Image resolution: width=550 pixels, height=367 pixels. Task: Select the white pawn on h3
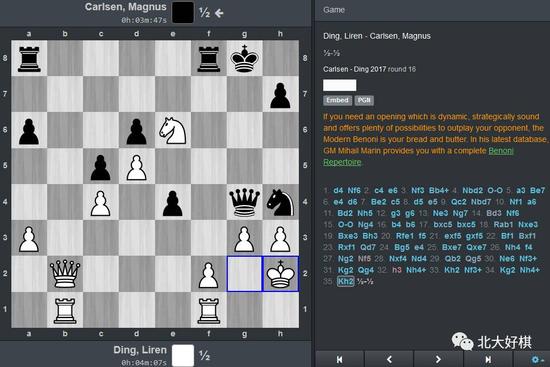click(x=280, y=238)
